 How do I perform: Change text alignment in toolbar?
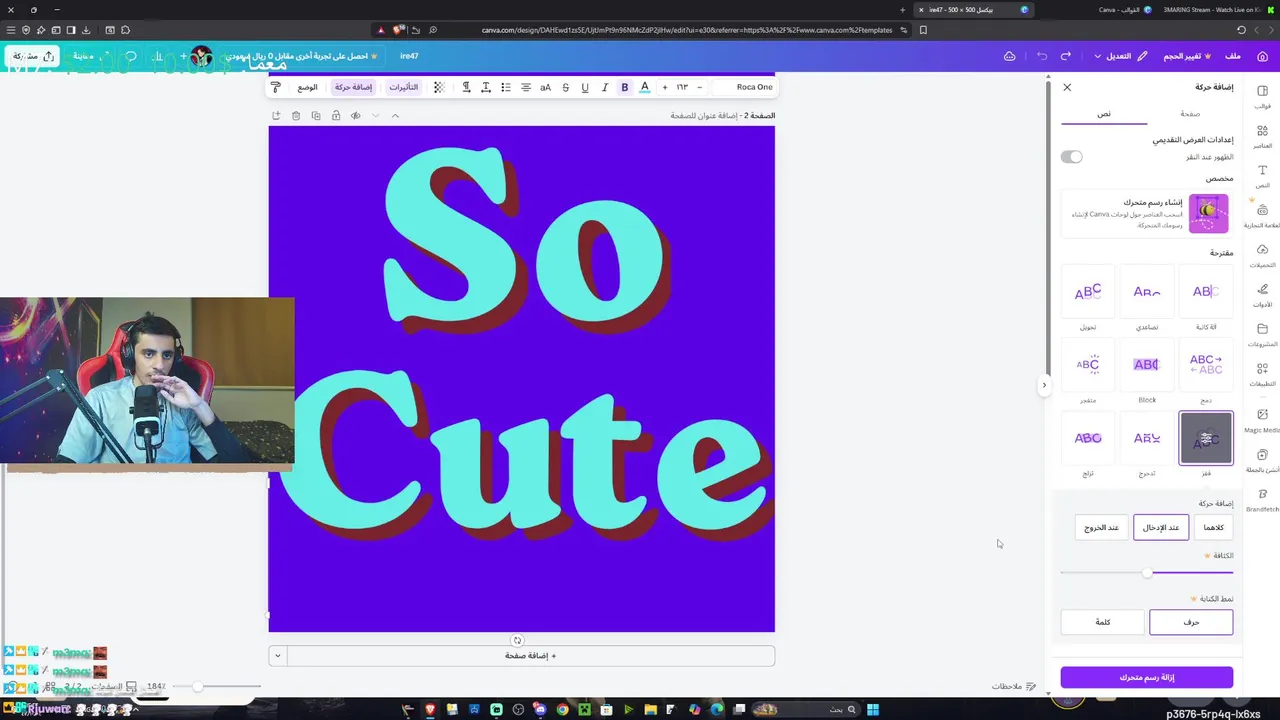tap(526, 87)
